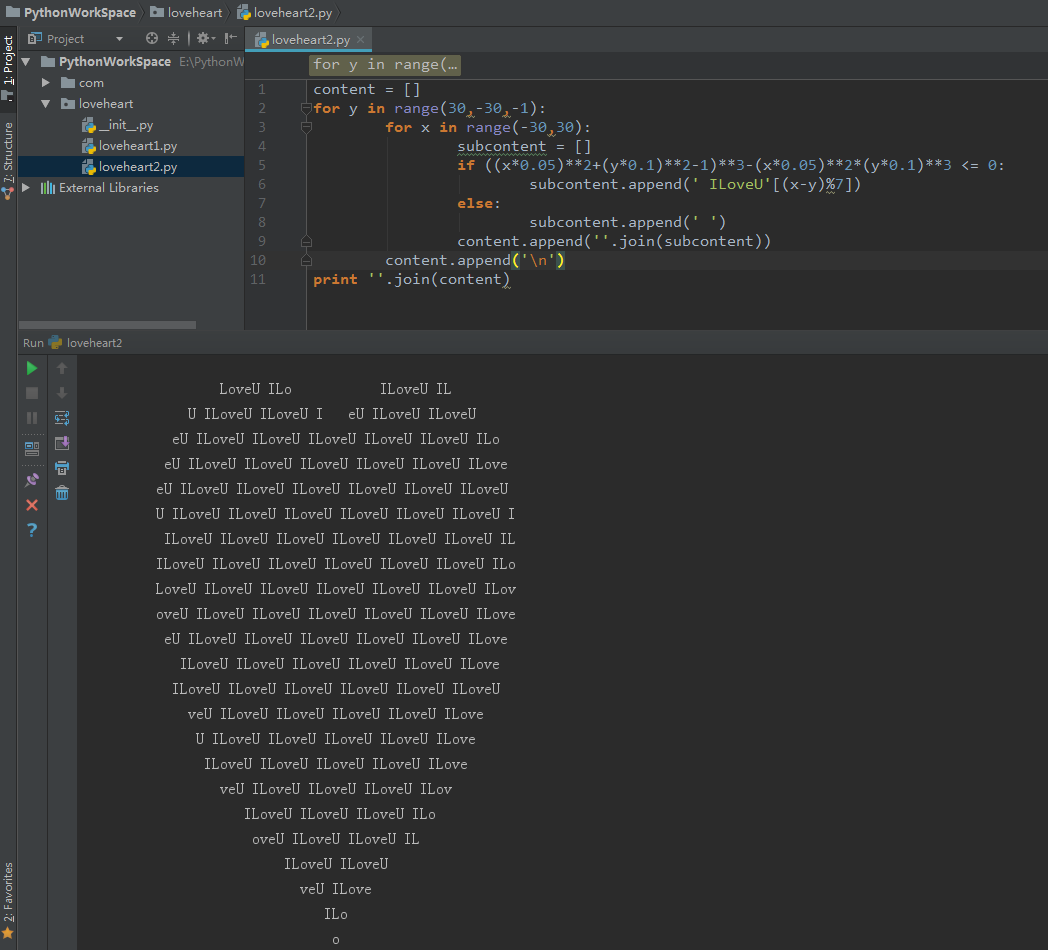The image size is (1048, 950).
Task: Click the scroll to end console icon
Action: pos(62,443)
